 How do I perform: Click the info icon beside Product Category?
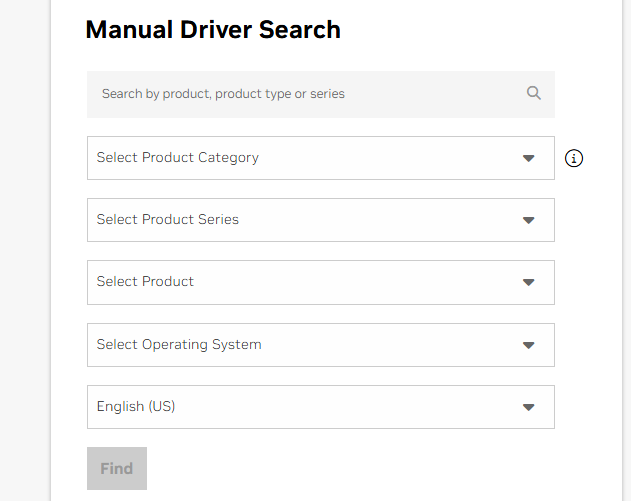point(574,158)
